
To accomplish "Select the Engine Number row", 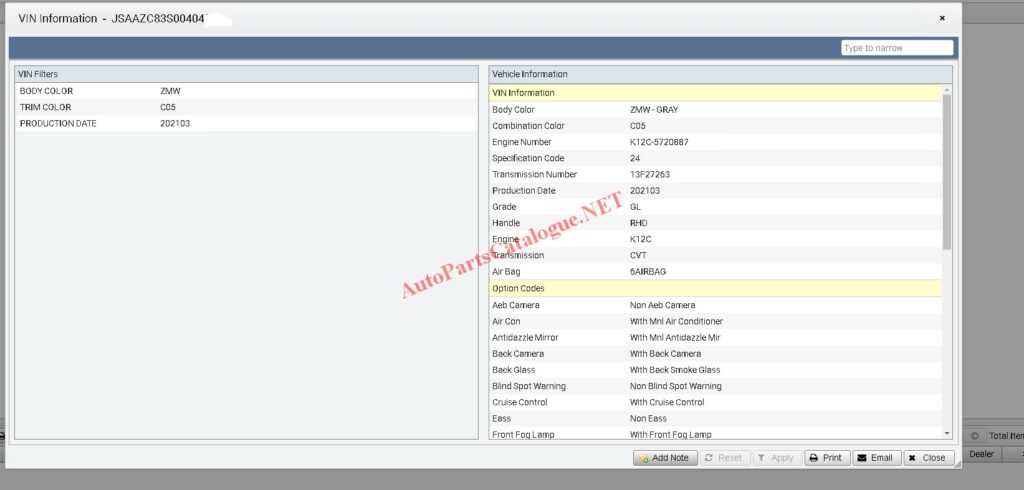I will tap(716, 142).
